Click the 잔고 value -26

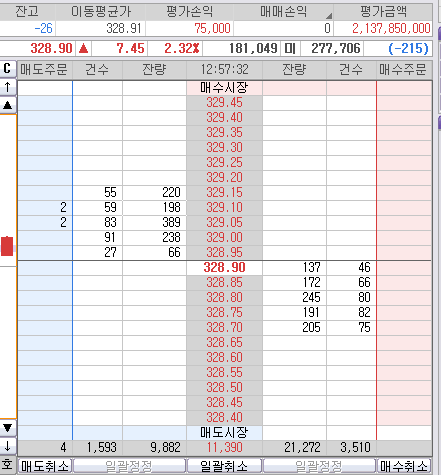coord(43,28)
